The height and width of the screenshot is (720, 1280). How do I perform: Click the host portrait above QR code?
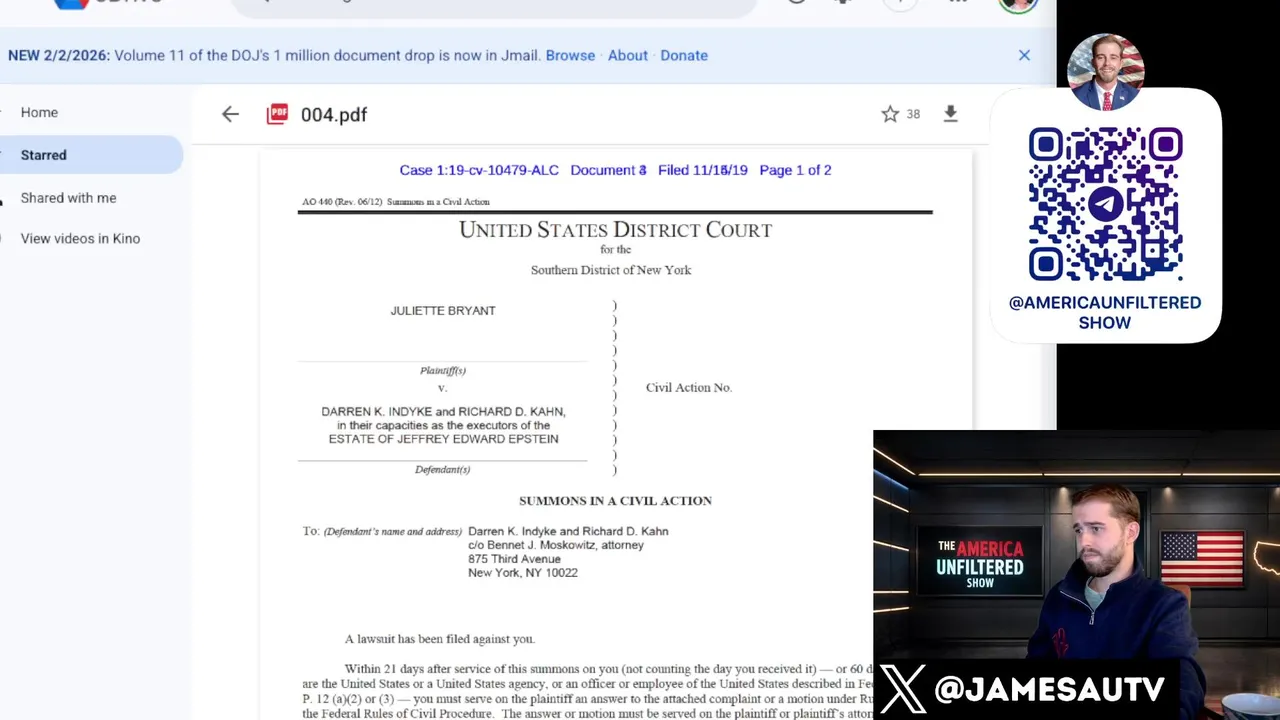click(1105, 72)
